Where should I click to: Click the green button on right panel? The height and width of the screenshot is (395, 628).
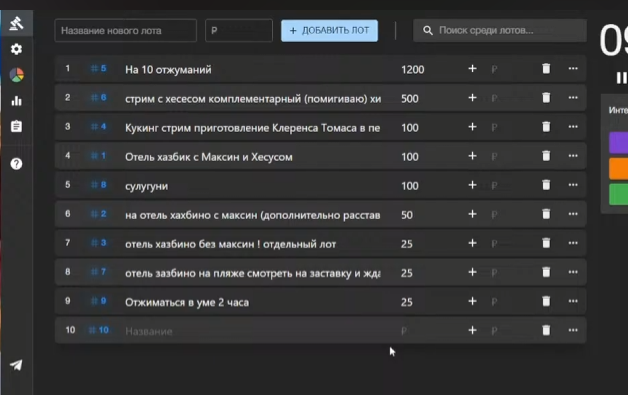click(618, 194)
